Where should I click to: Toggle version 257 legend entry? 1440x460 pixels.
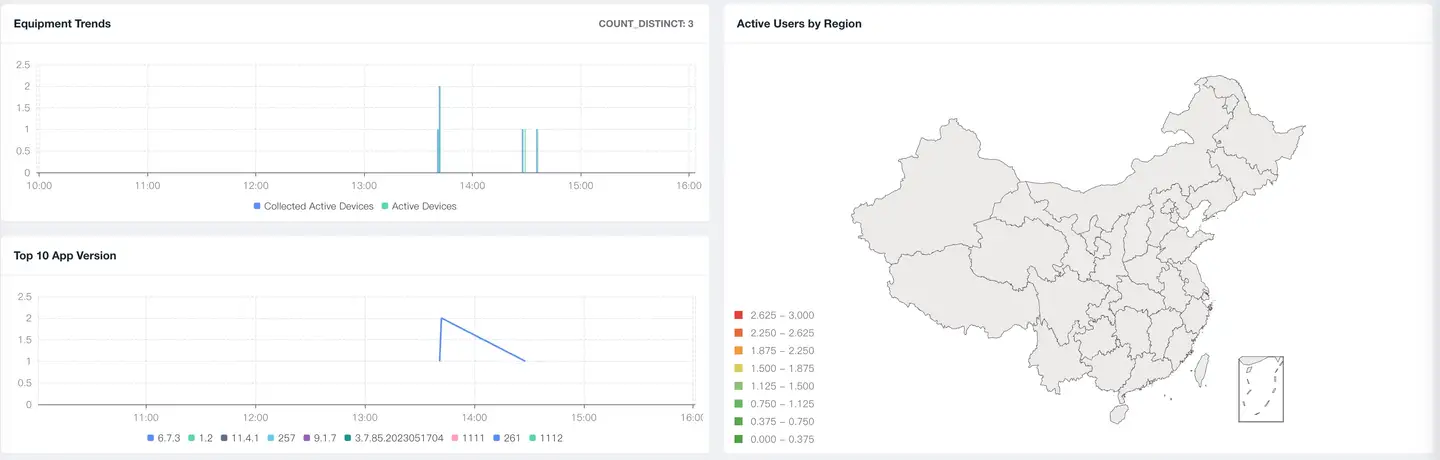(282, 438)
